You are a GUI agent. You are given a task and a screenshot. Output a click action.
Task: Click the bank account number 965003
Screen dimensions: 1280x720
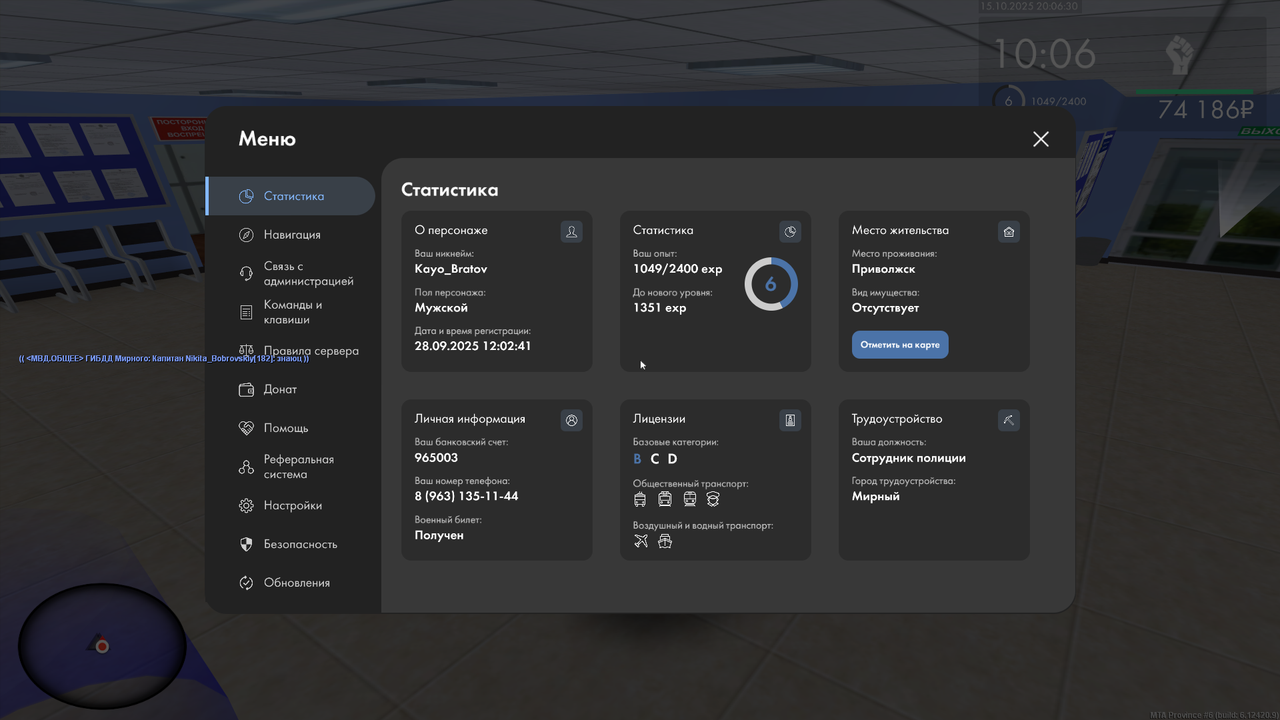(437, 458)
